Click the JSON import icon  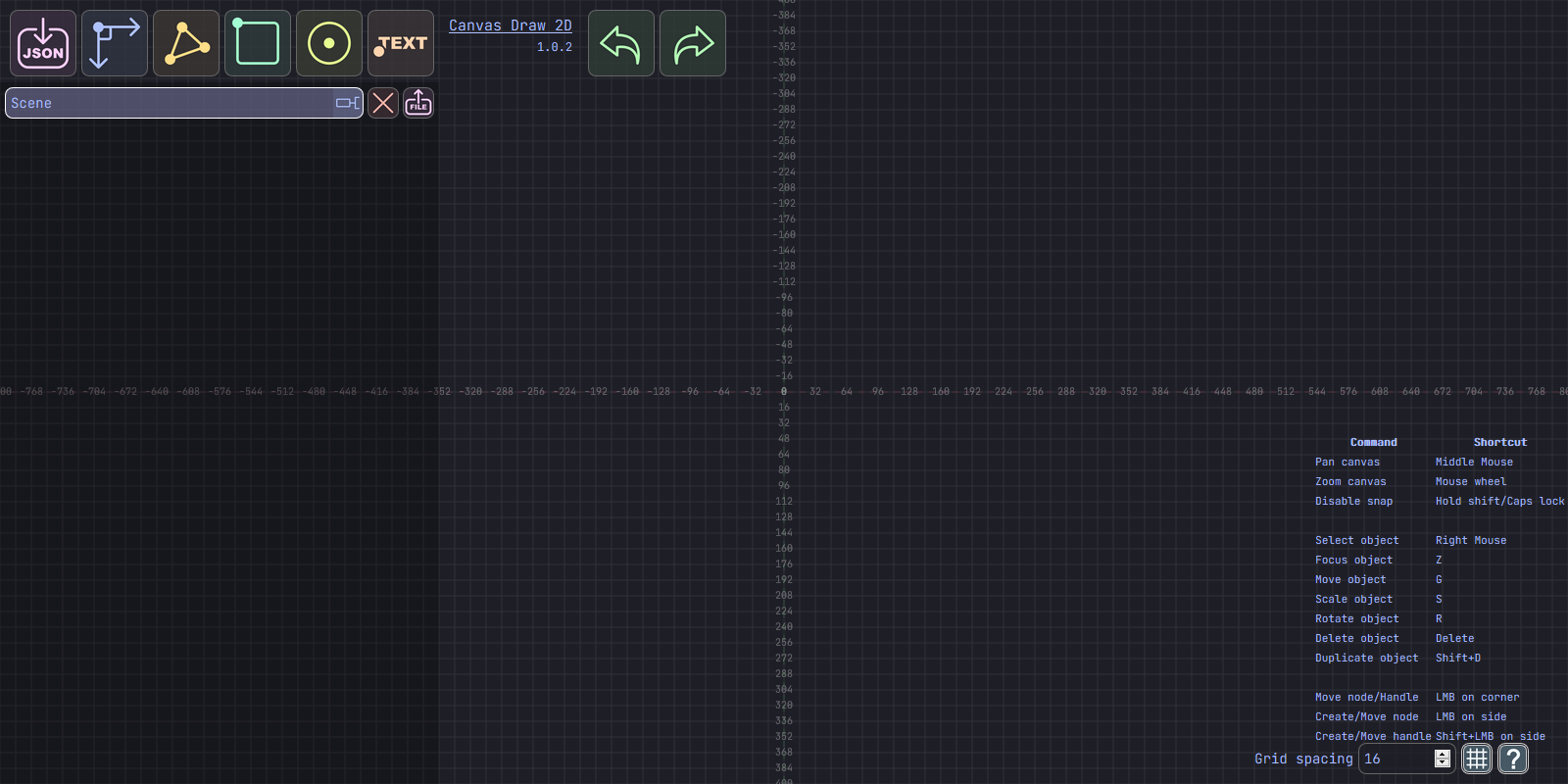(x=43, y=43)
